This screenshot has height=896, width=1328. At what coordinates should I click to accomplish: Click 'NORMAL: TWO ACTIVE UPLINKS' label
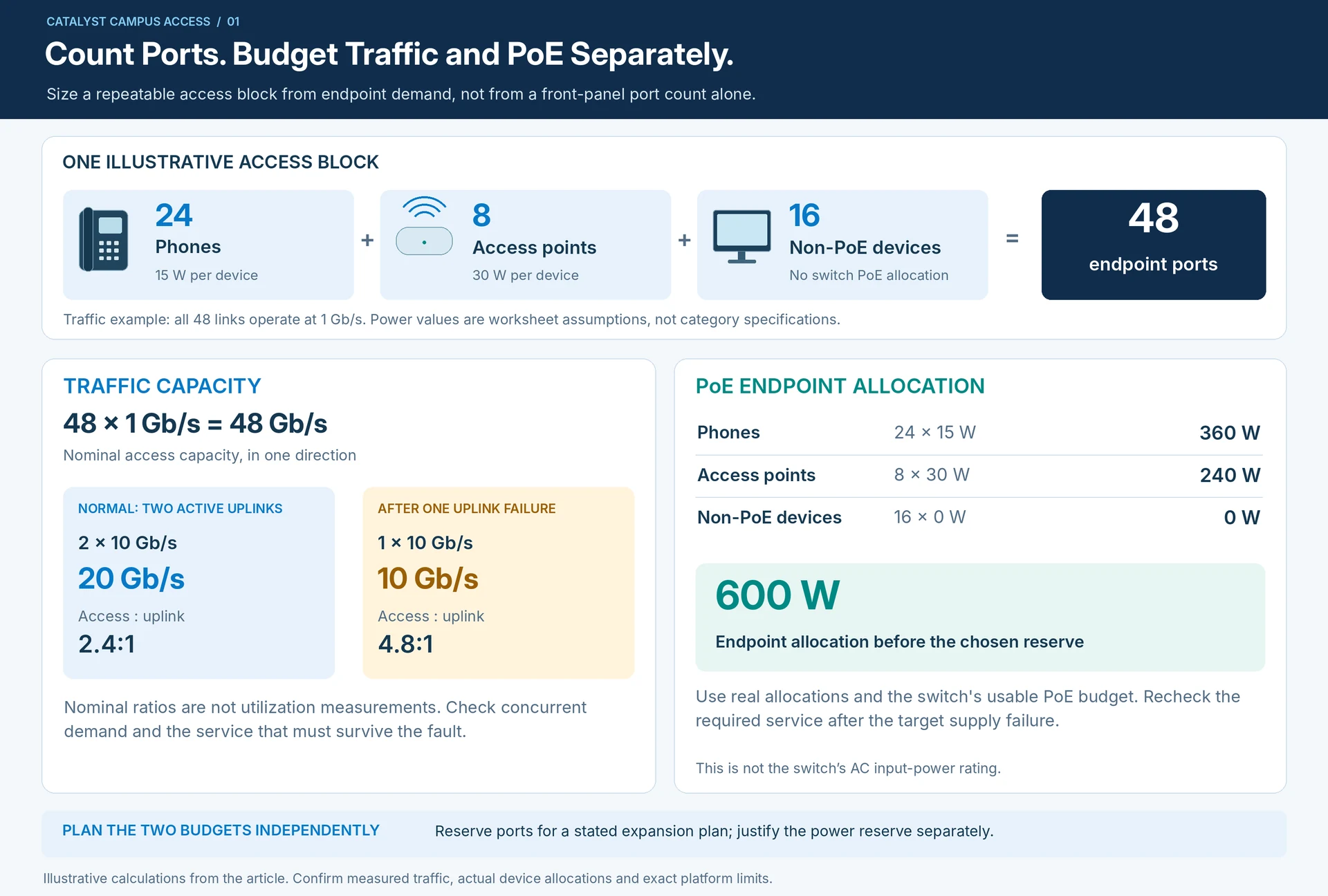(x=180, y=508)
